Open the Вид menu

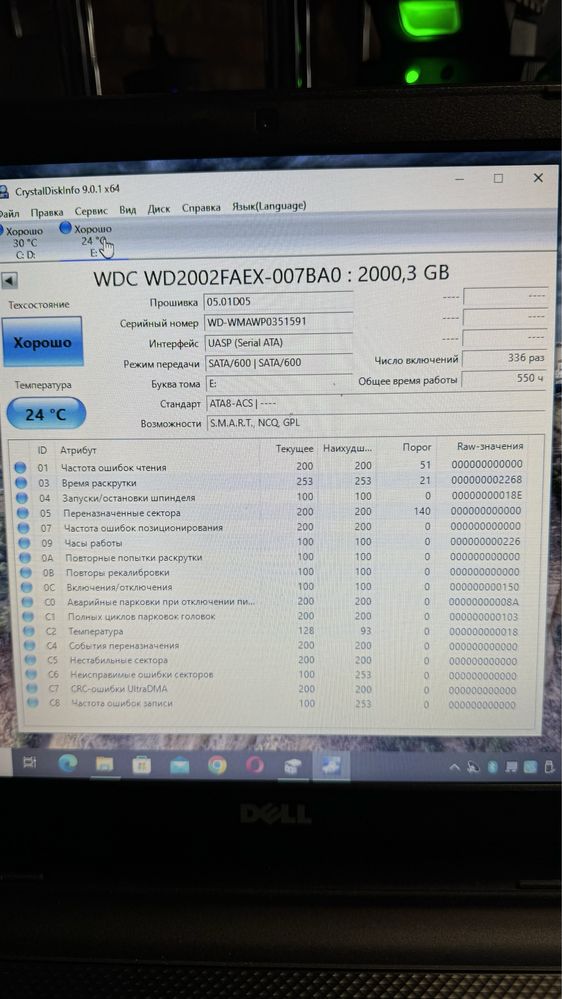point(127,210)
